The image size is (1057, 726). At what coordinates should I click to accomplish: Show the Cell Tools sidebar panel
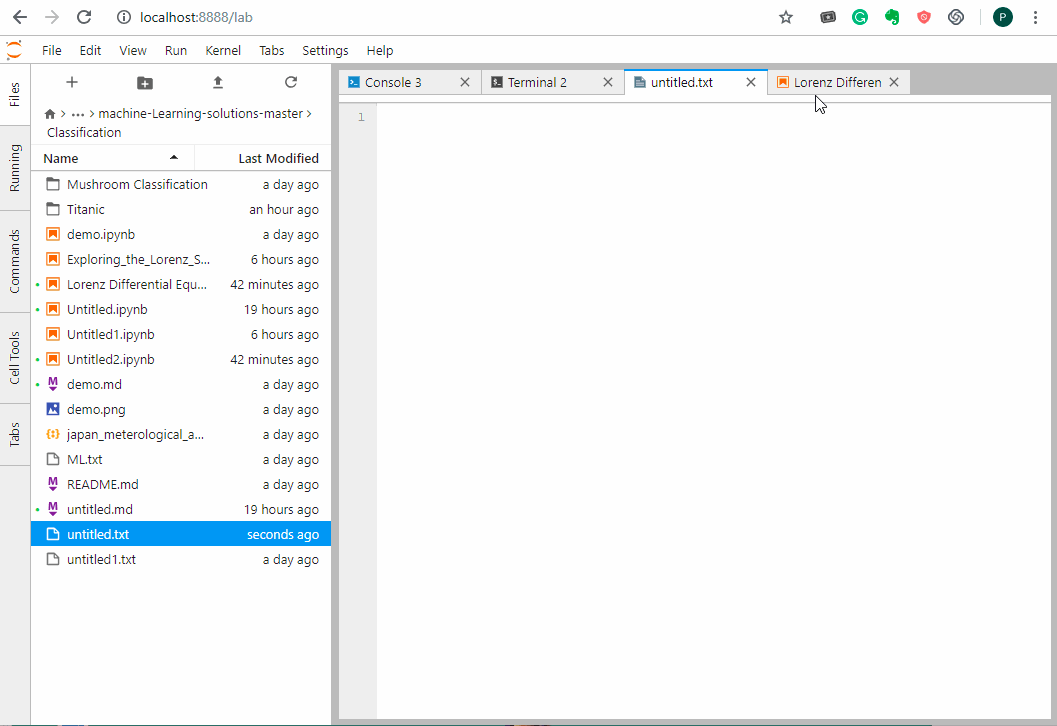(x=15, y=357)
